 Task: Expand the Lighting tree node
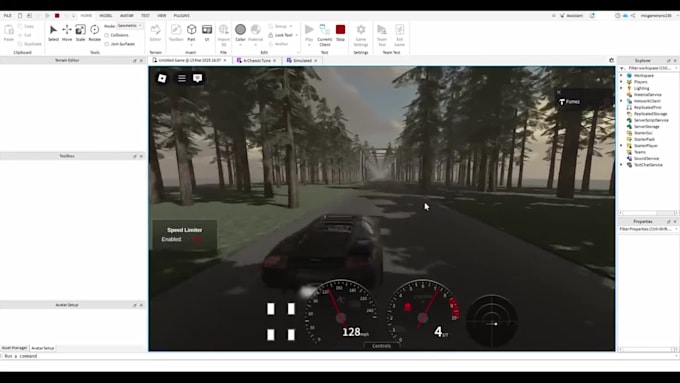tap(621, 88)
